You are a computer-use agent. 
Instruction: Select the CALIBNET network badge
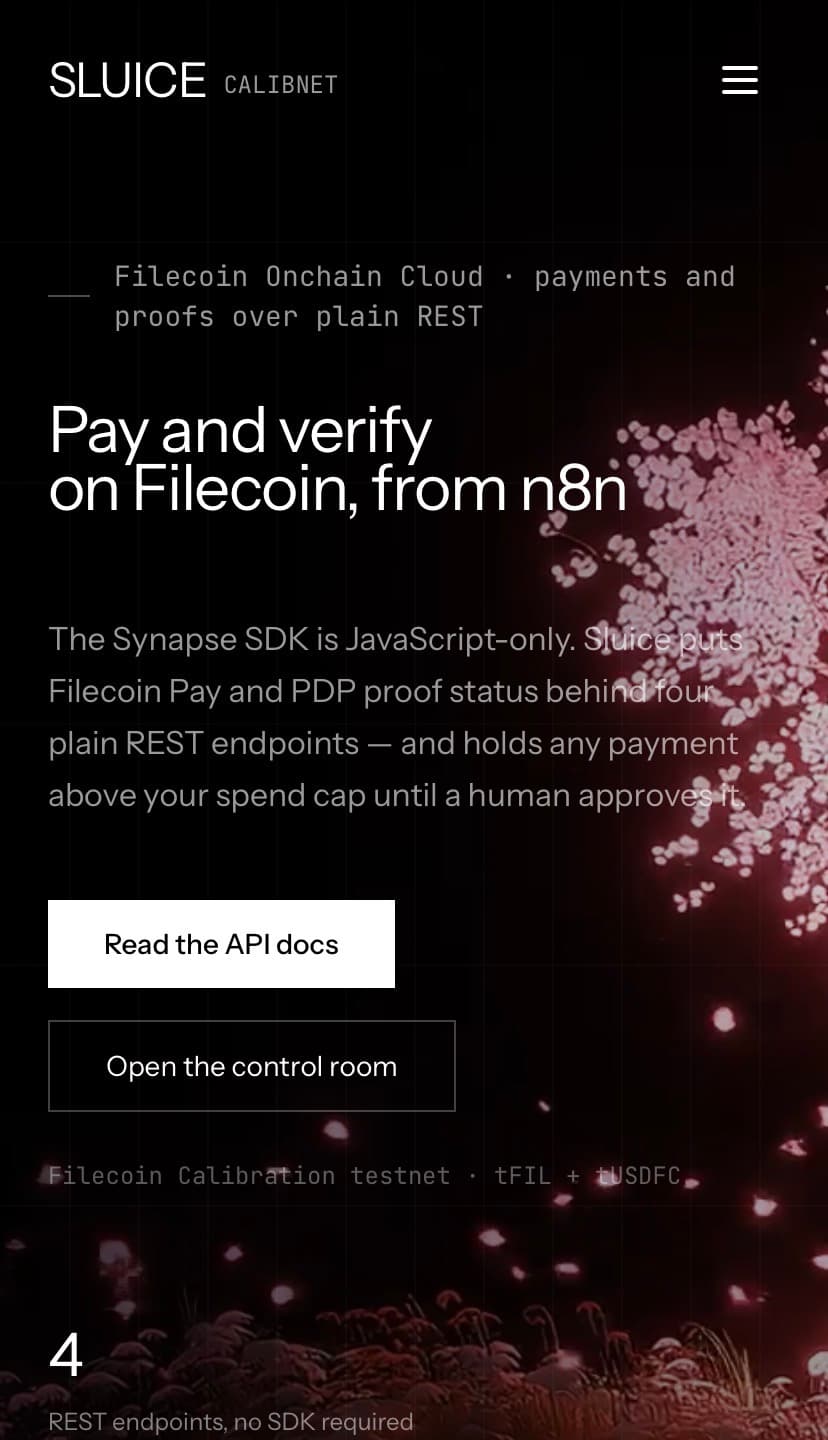(x=281, y=85)
